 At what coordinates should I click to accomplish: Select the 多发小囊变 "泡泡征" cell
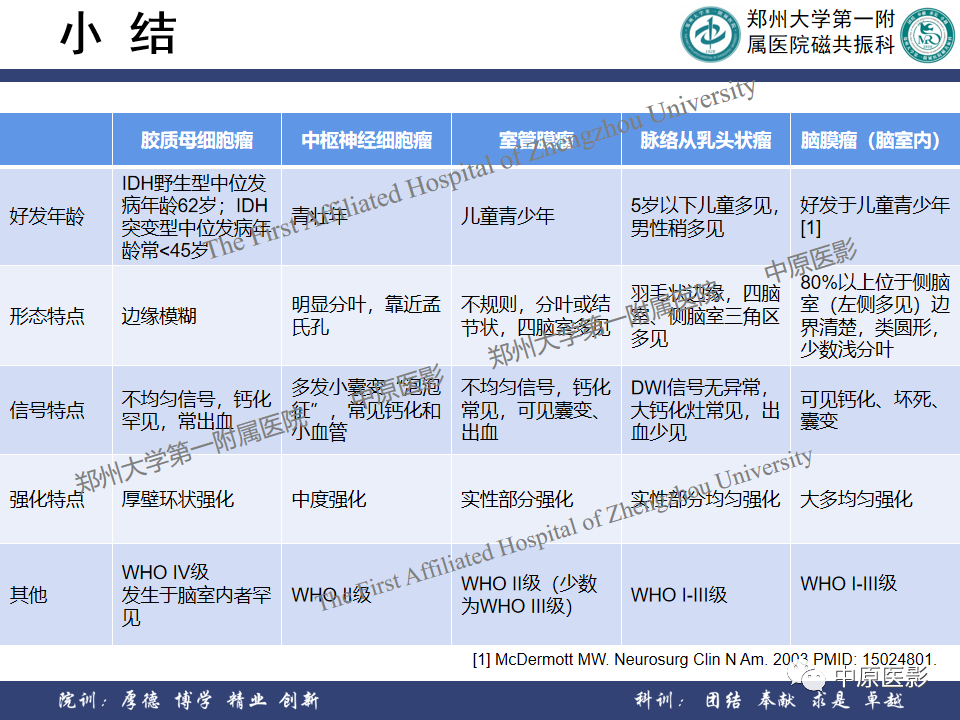(x=366, y=410)
